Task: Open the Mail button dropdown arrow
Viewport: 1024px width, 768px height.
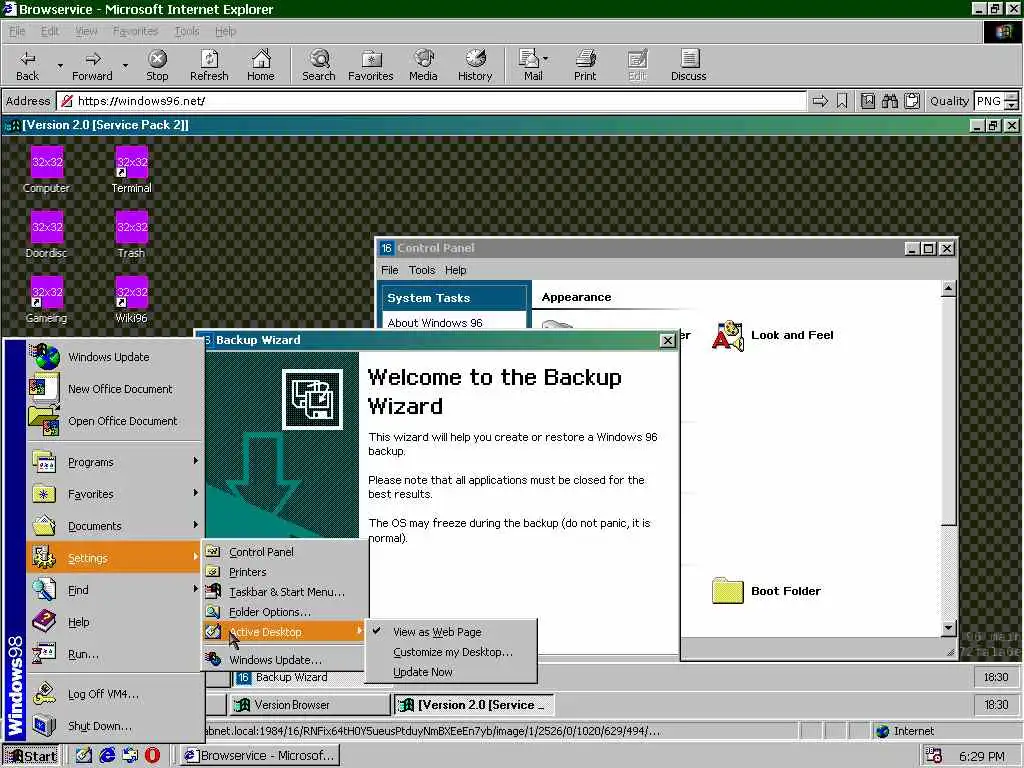Action: coord(545,59)
